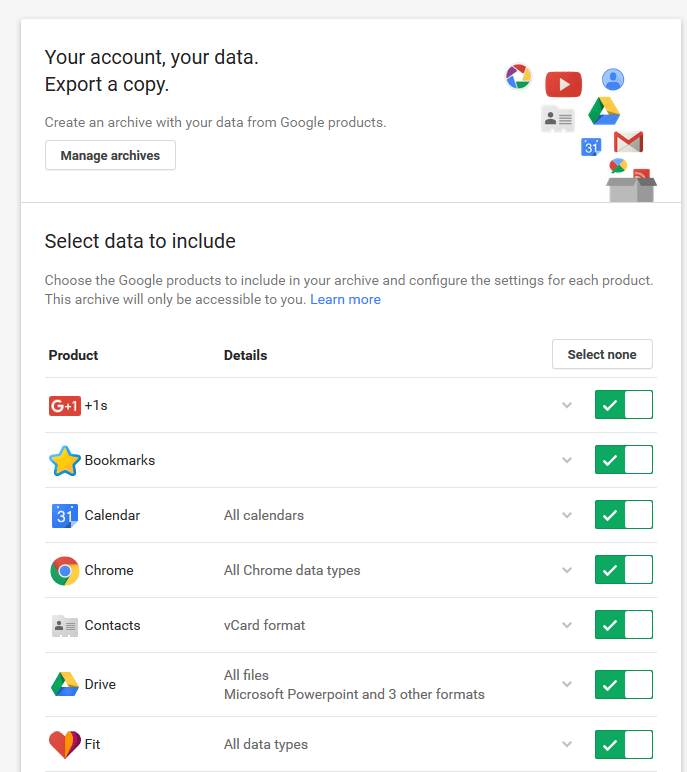
Task: Switch off the Drive export toggle
Action: [623, 685]
